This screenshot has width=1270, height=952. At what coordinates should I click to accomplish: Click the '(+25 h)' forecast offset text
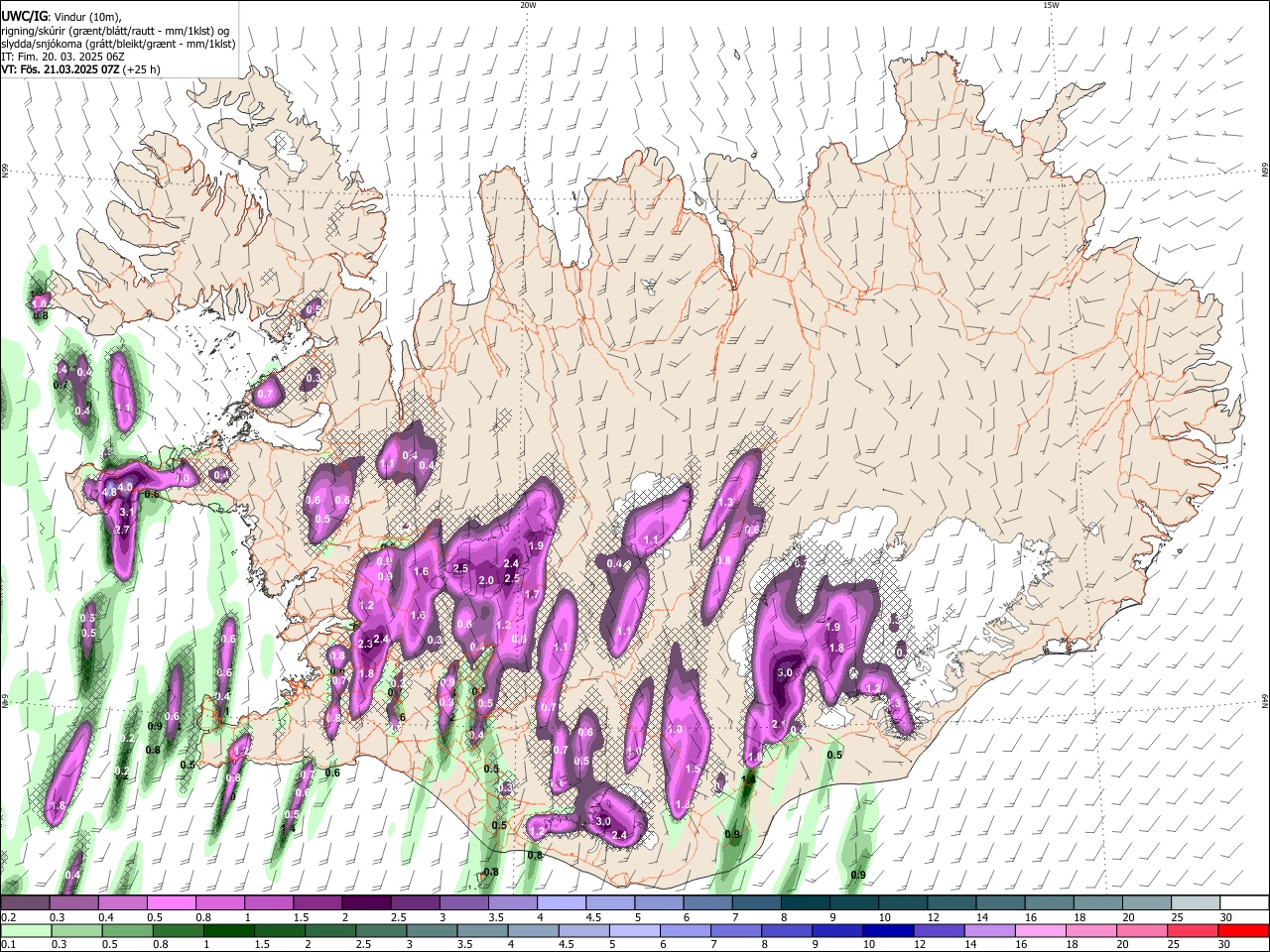click(x=142, y=69)
